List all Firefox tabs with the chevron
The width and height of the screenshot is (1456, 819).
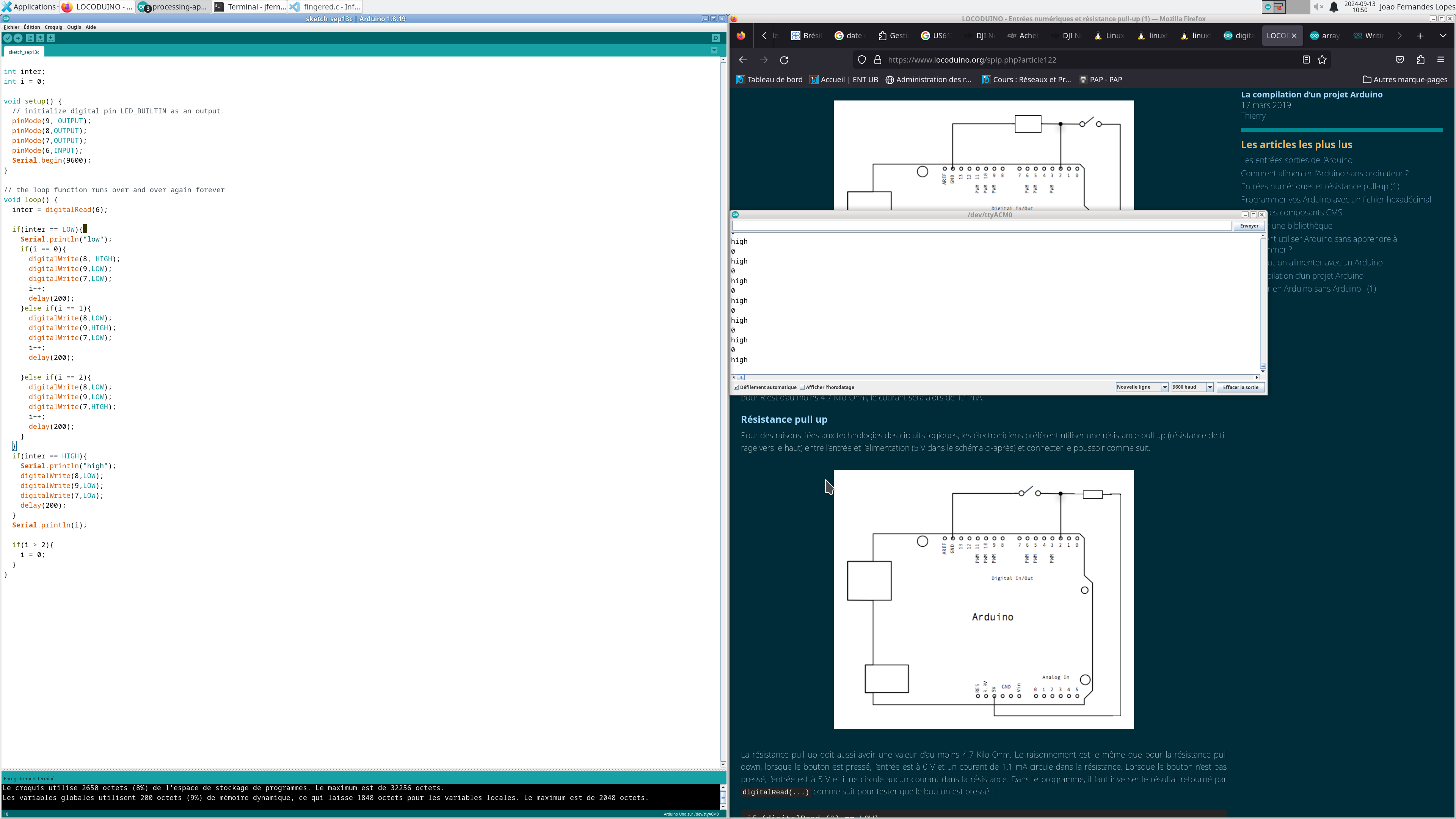[x=1443, y=36]
